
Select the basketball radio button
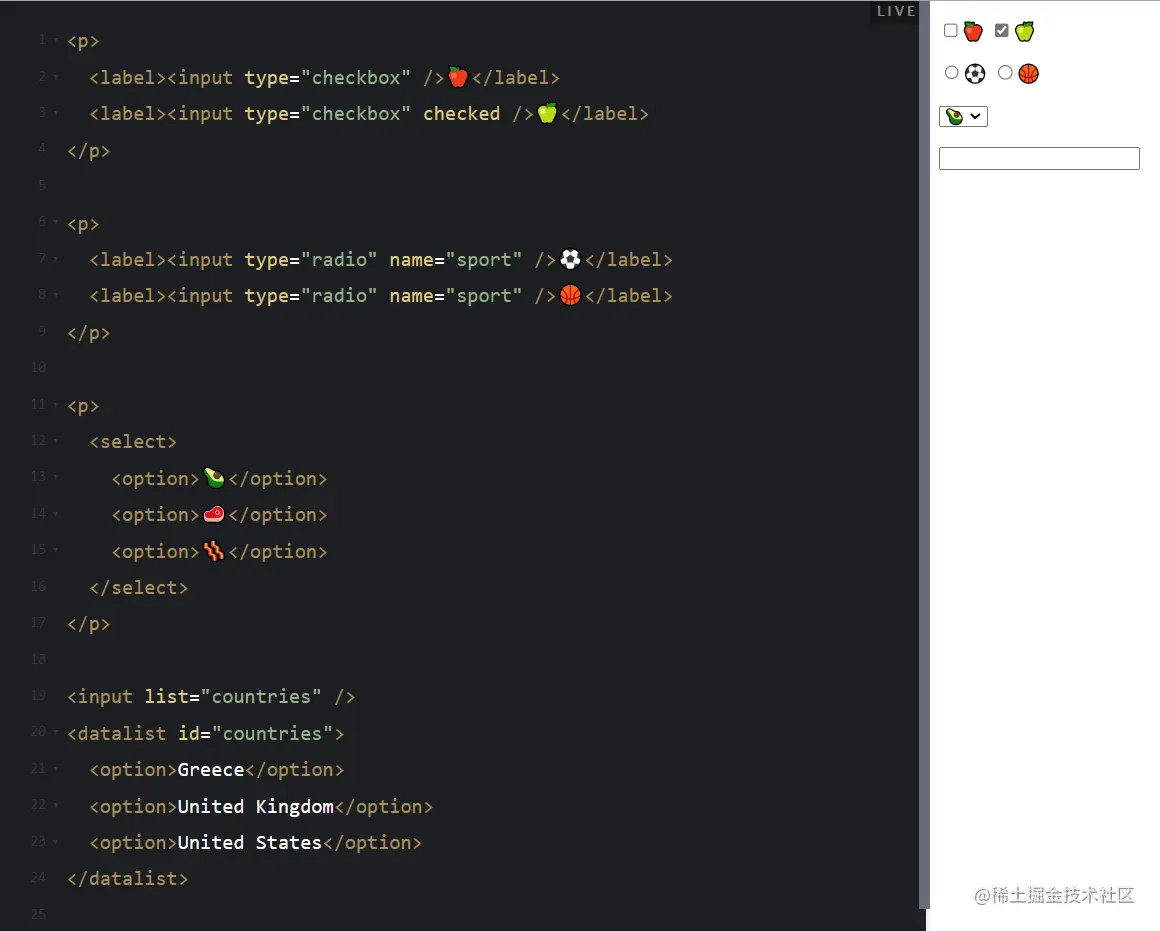(1005, 73)
